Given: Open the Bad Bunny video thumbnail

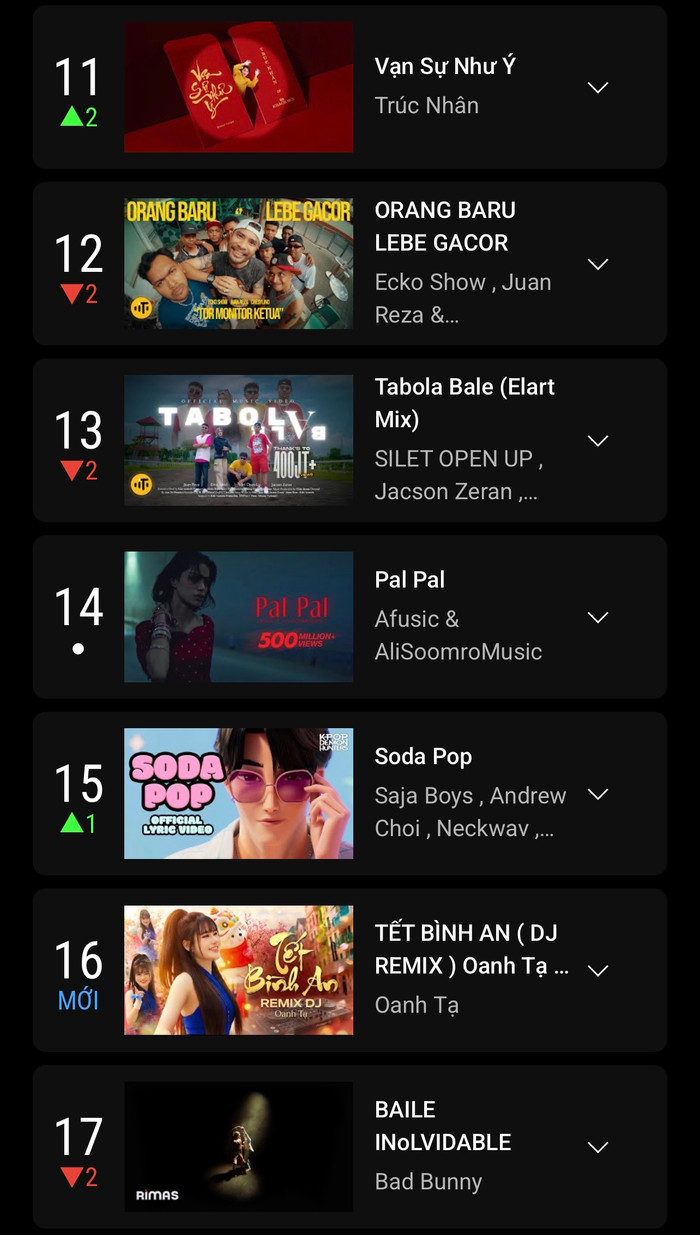Looking at the screenshot, I should [238, 1146].
